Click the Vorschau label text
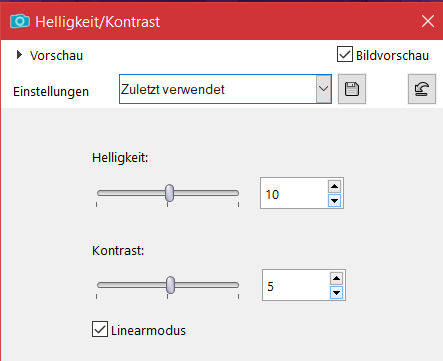 56,56
